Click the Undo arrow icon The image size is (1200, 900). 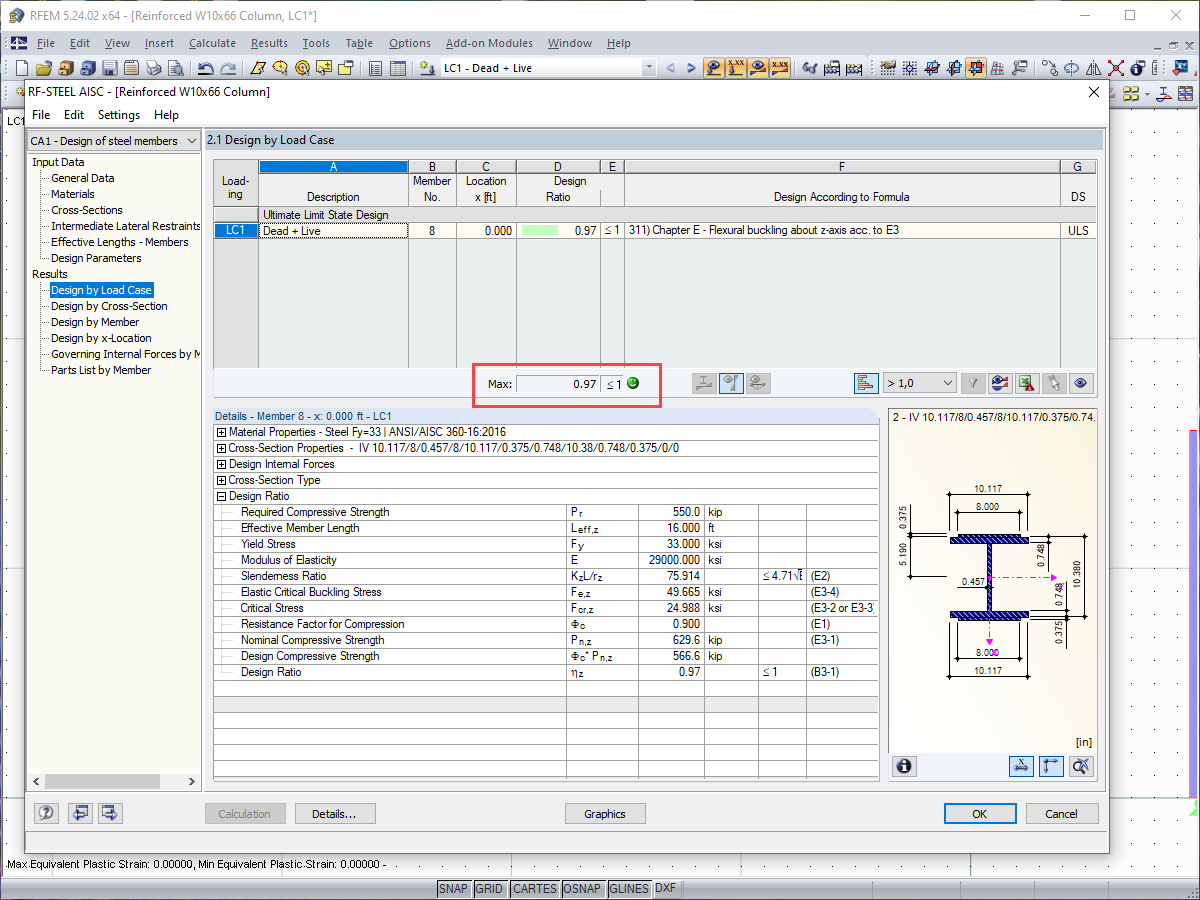(x=205, y=68)
